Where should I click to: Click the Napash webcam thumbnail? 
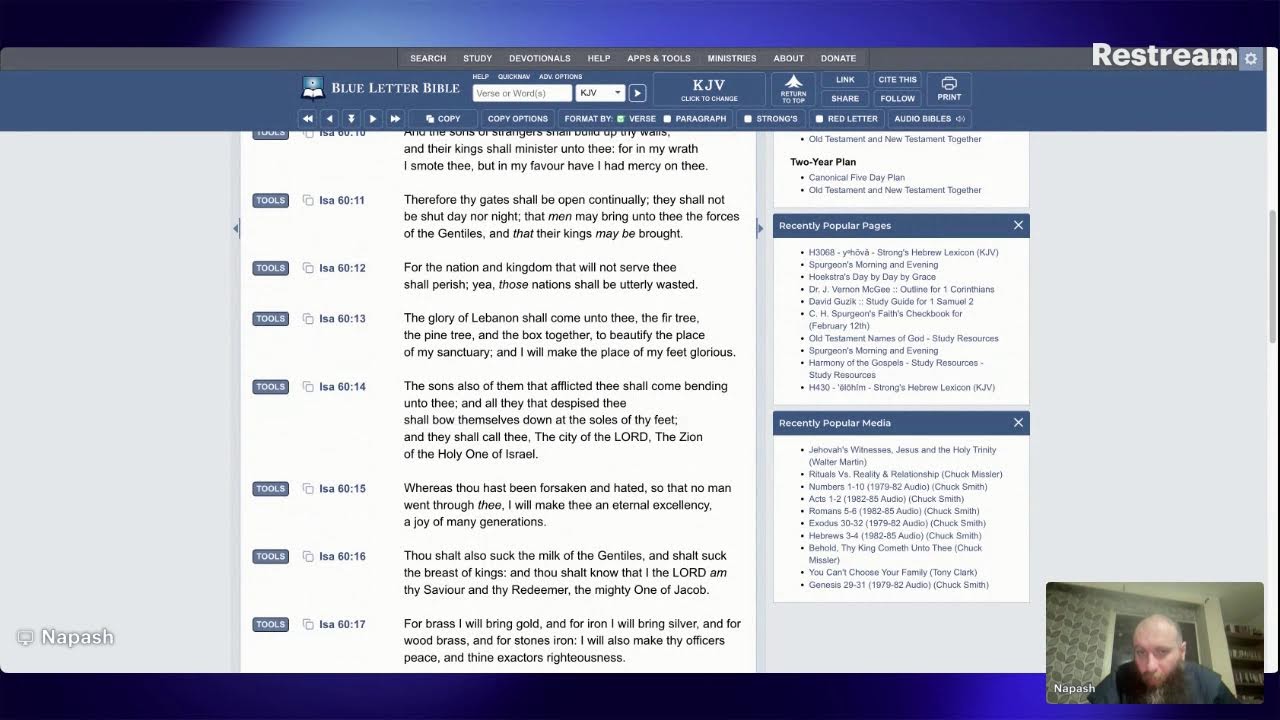coord(1155,642)
